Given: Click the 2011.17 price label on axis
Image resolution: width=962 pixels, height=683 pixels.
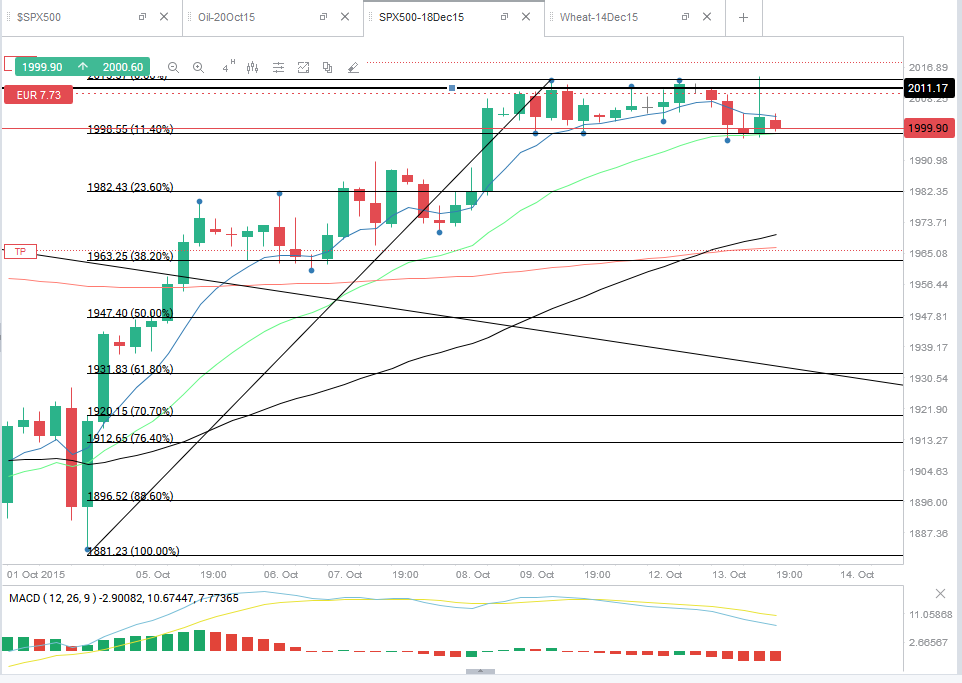Looking at the screenshot, I should tap(928, 88).
